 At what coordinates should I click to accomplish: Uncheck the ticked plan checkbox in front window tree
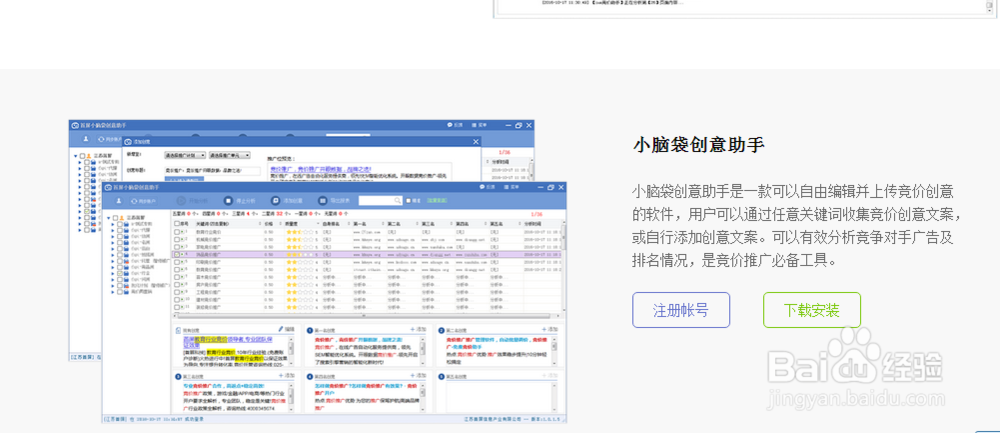[121, 273]
